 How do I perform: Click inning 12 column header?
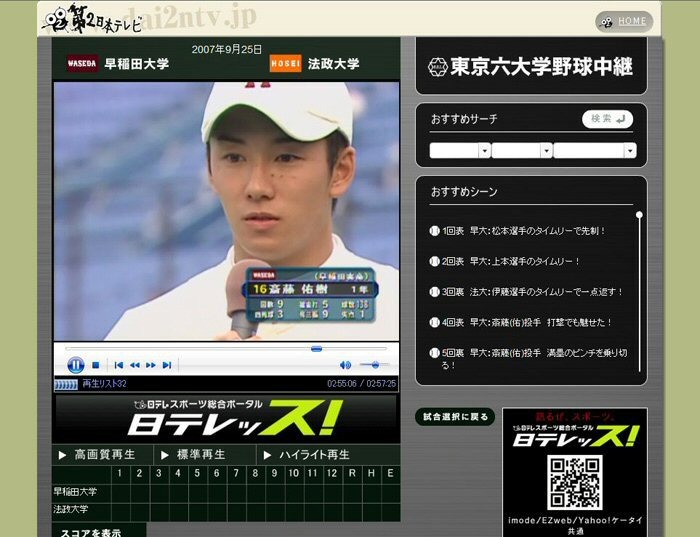point(332,473)
